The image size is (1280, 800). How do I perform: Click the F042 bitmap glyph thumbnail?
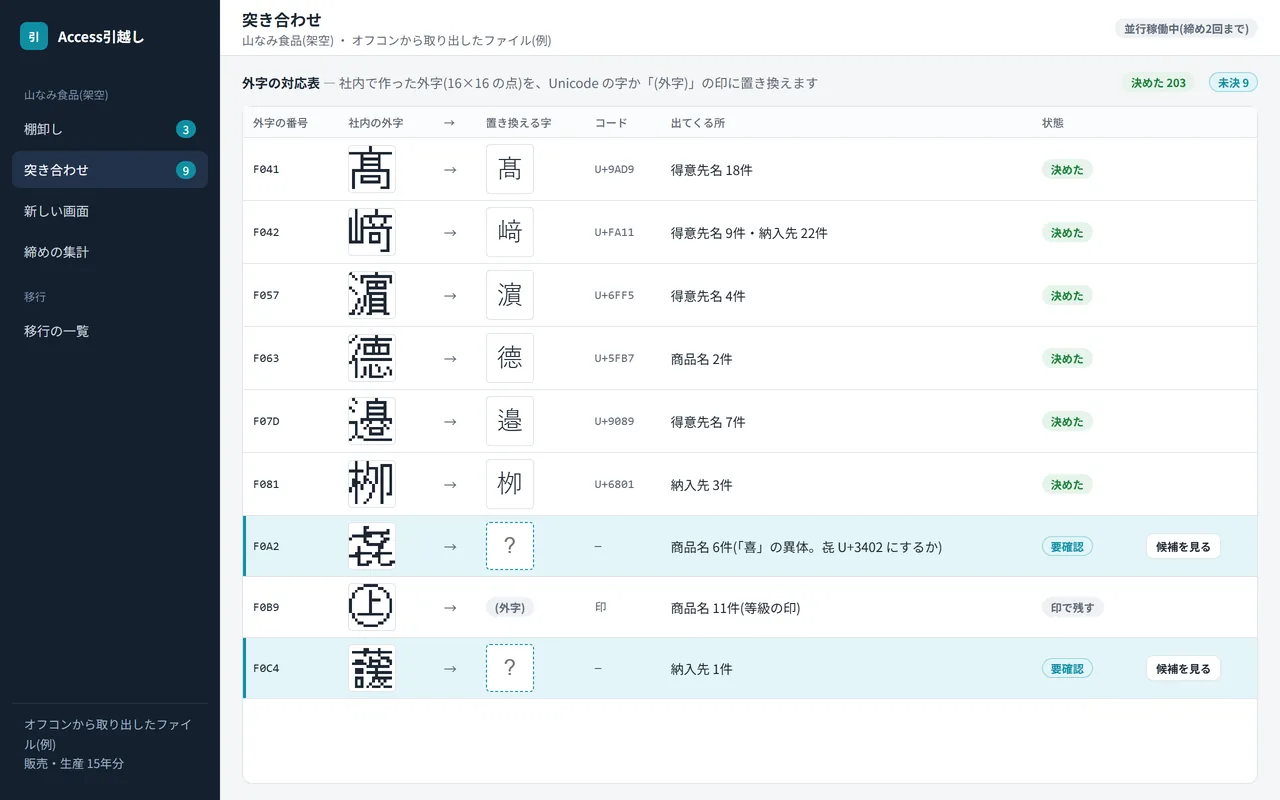tap(372, 232)
